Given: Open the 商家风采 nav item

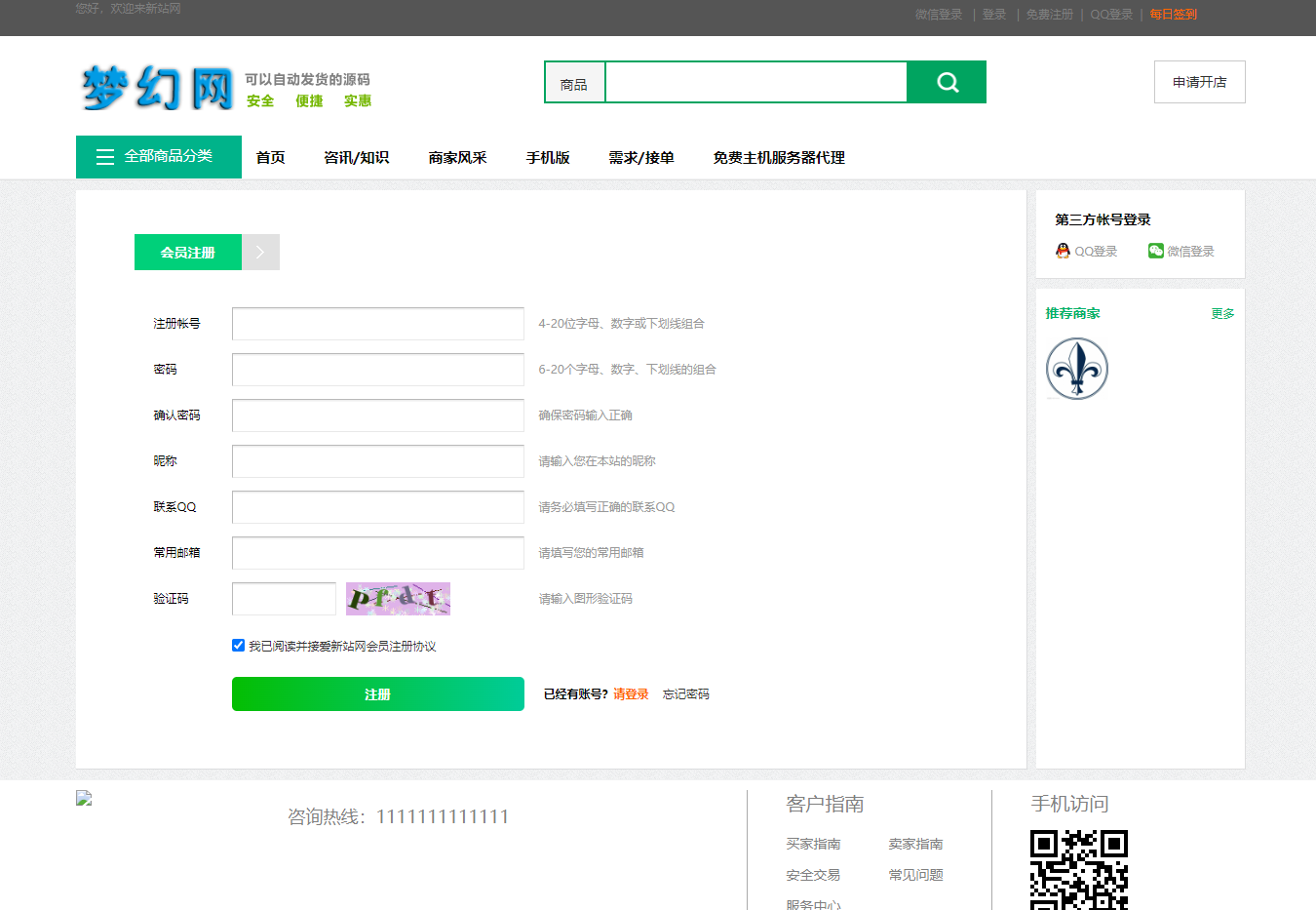Looking at the screenshot, I should [457, 158].
